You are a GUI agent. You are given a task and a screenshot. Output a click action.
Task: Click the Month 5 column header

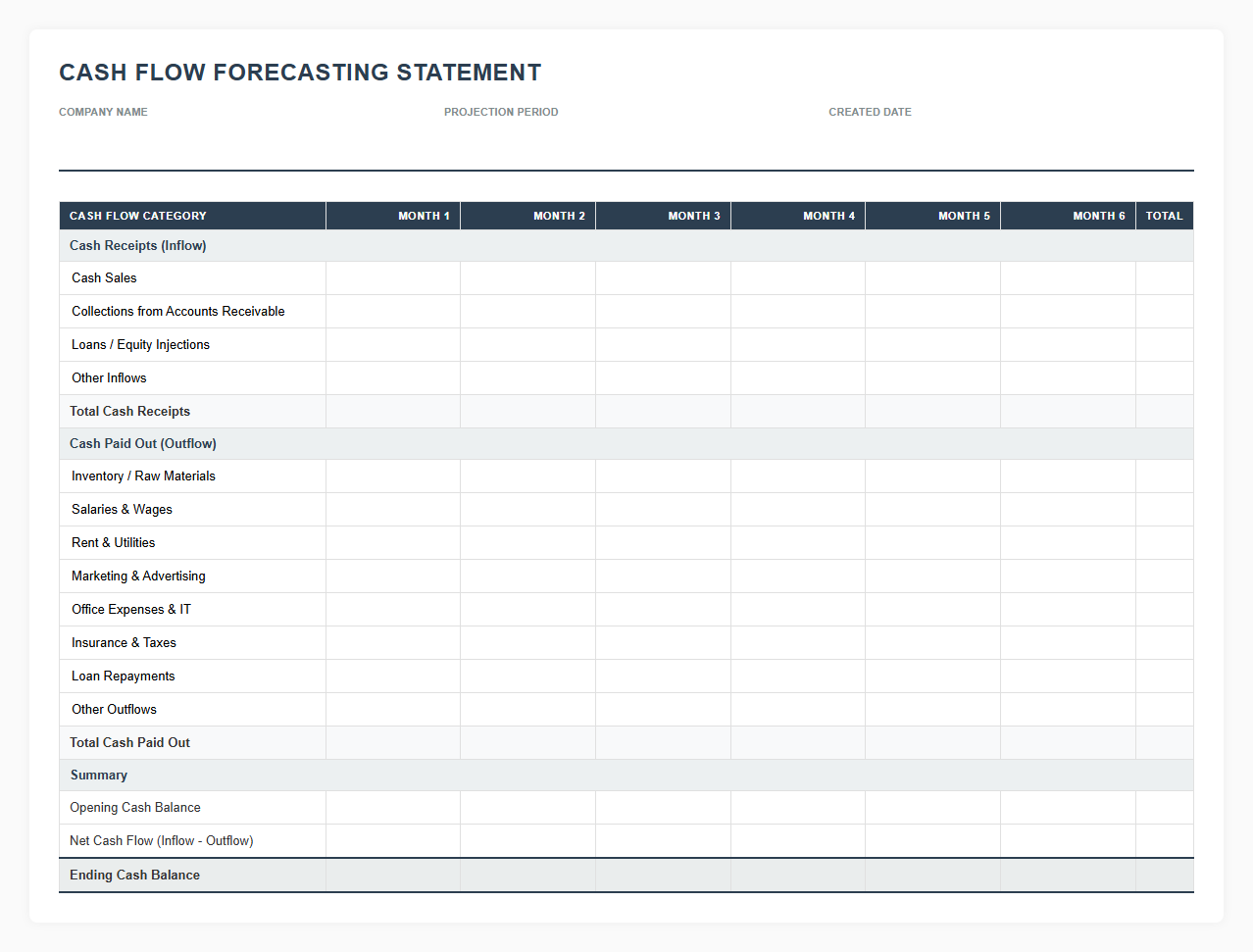click(933, 216)
